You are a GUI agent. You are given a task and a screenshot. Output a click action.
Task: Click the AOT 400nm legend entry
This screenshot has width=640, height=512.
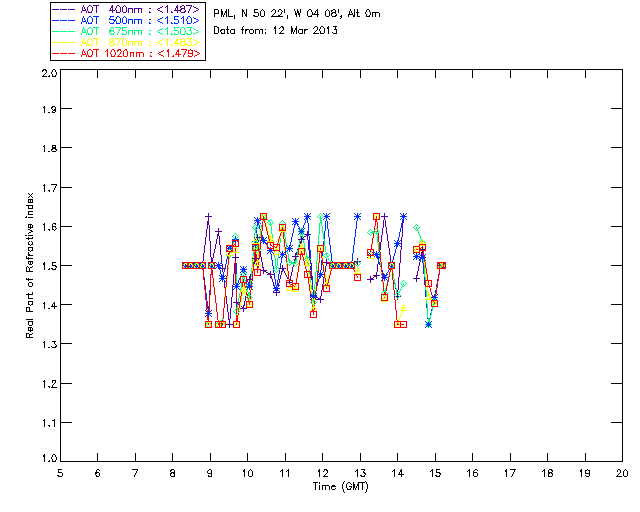click(x=127, y=9)
